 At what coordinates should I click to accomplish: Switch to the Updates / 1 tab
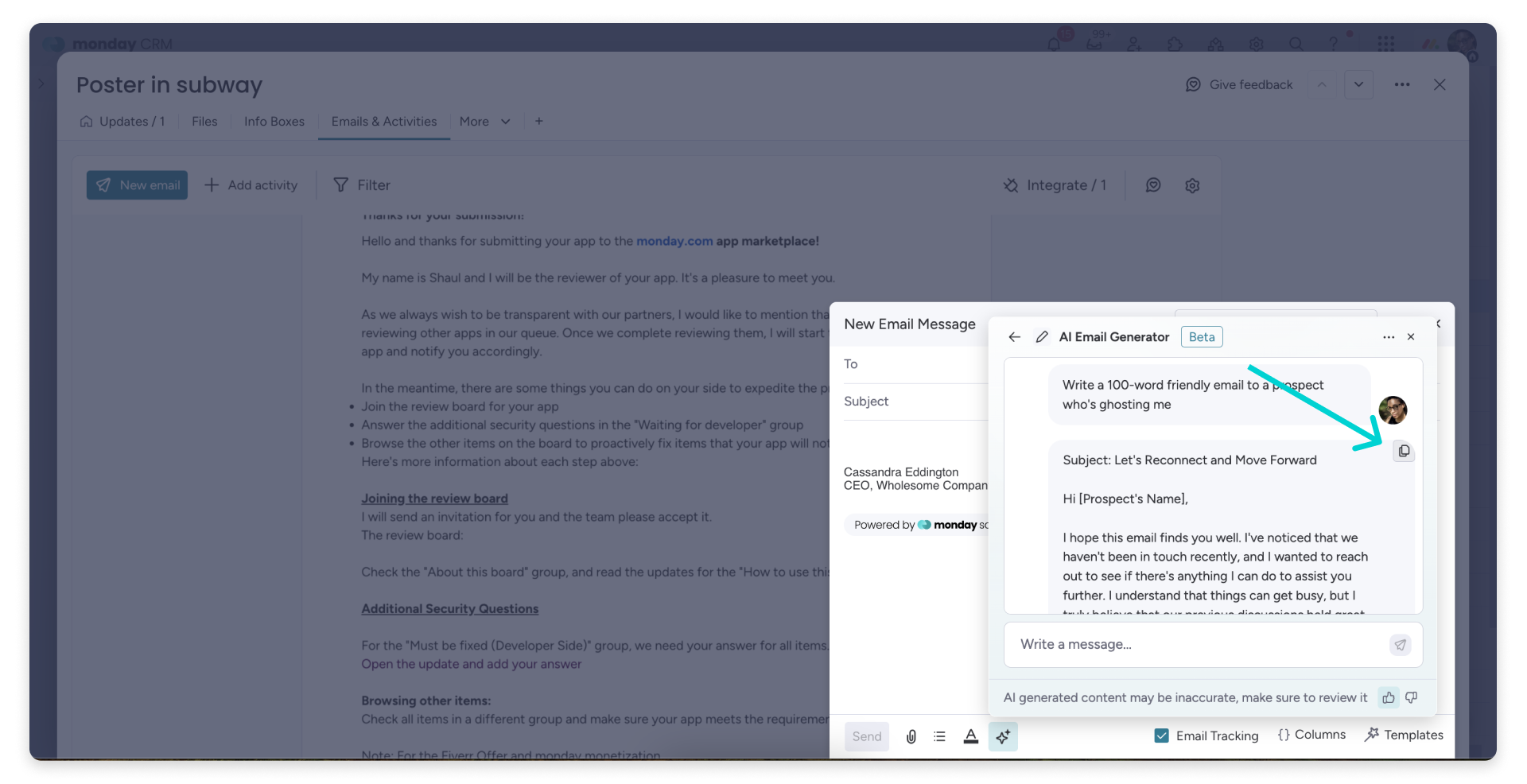[x=122, y=122]
